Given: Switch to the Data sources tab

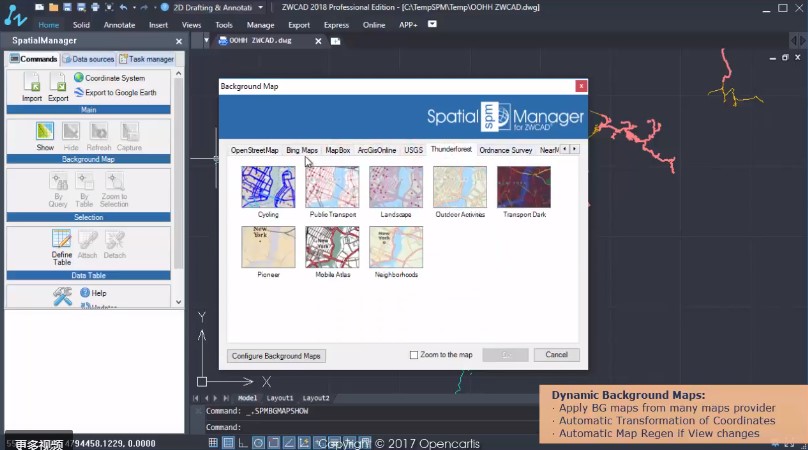Looking at the screenshot, I should [87, 59].
